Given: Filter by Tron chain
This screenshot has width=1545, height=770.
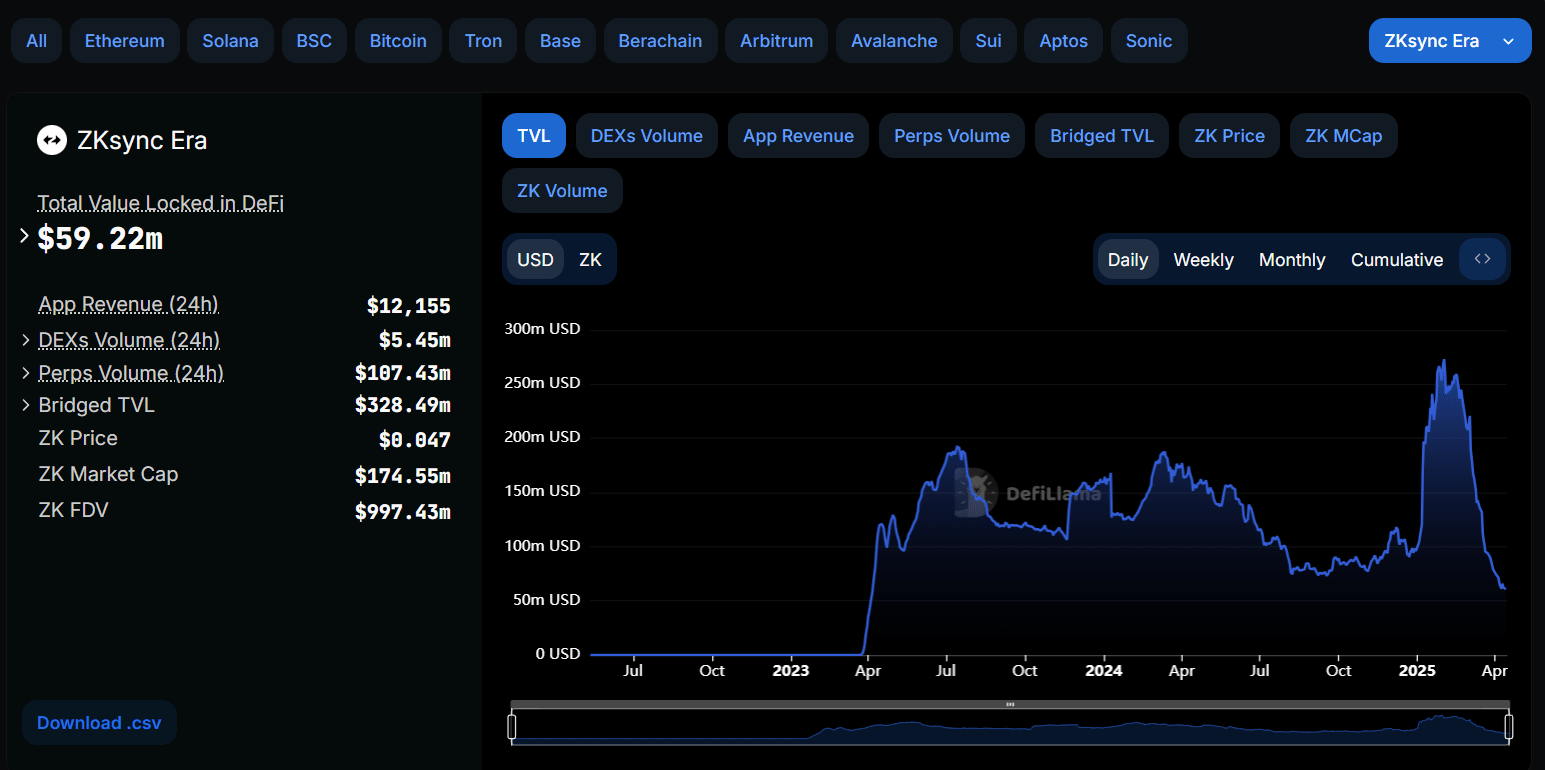Looking at the screenshot, I should (483, 41).
